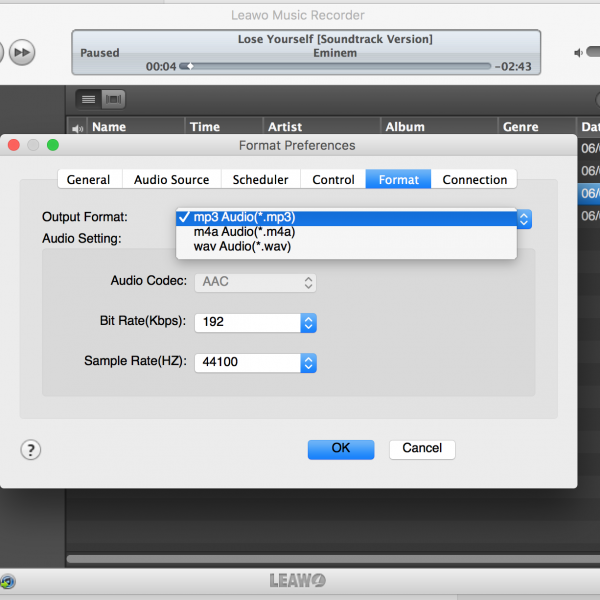Switch to cover flow view icon
Image resolution: width=600 pixels, height=600 pixels.
(x=113, y=99)
